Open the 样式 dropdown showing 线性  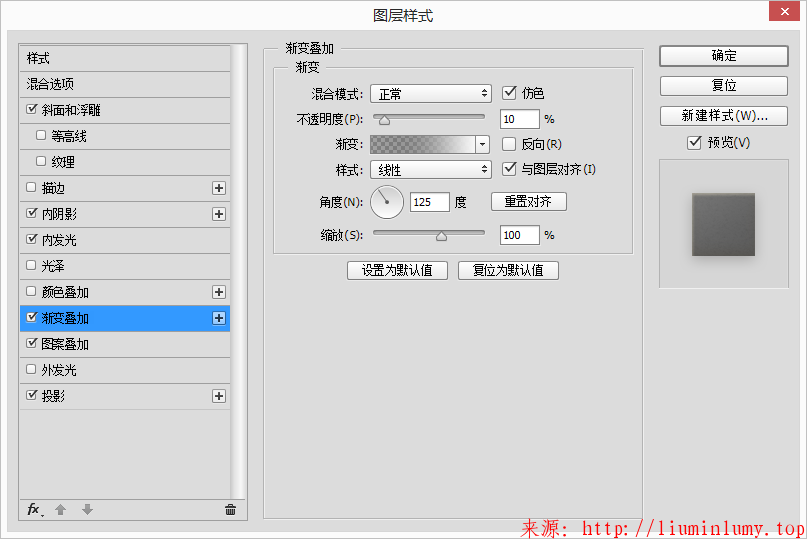coord(431,169)
